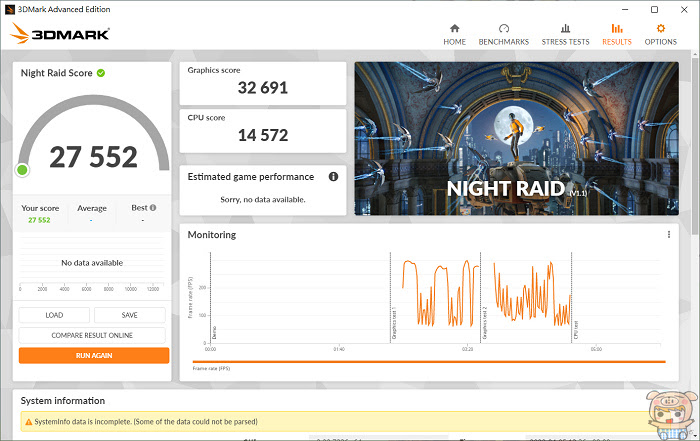700x441 pixels.
Task: Click the SystemInfo warning triangle icon
Action: [x=29, y=422]
